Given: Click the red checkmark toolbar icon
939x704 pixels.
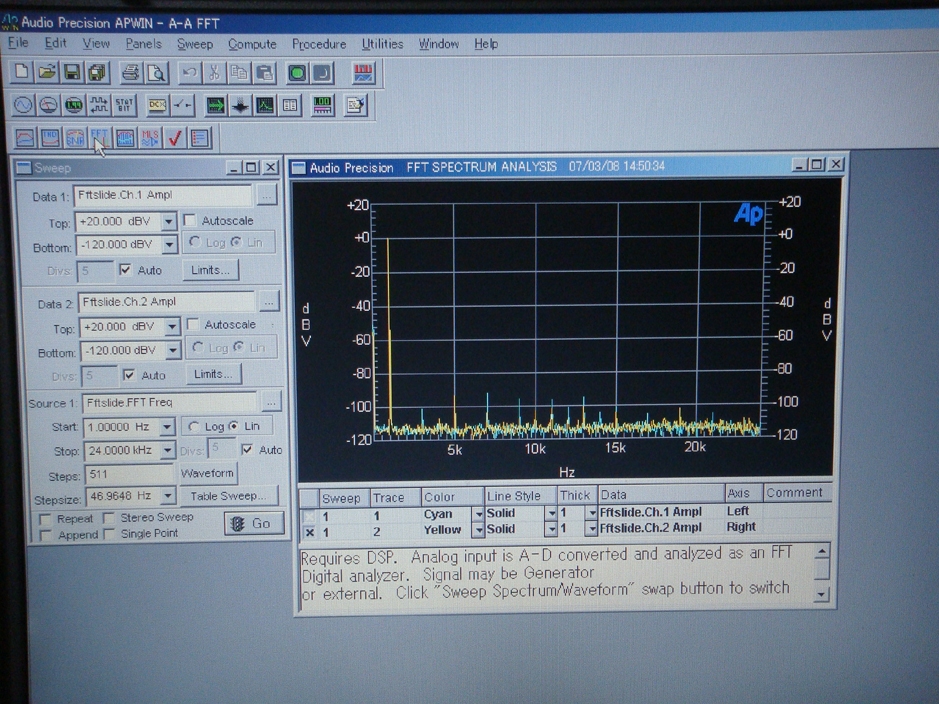Looking at the screenshot, I should pyautogui.click(x=175, y=138).
